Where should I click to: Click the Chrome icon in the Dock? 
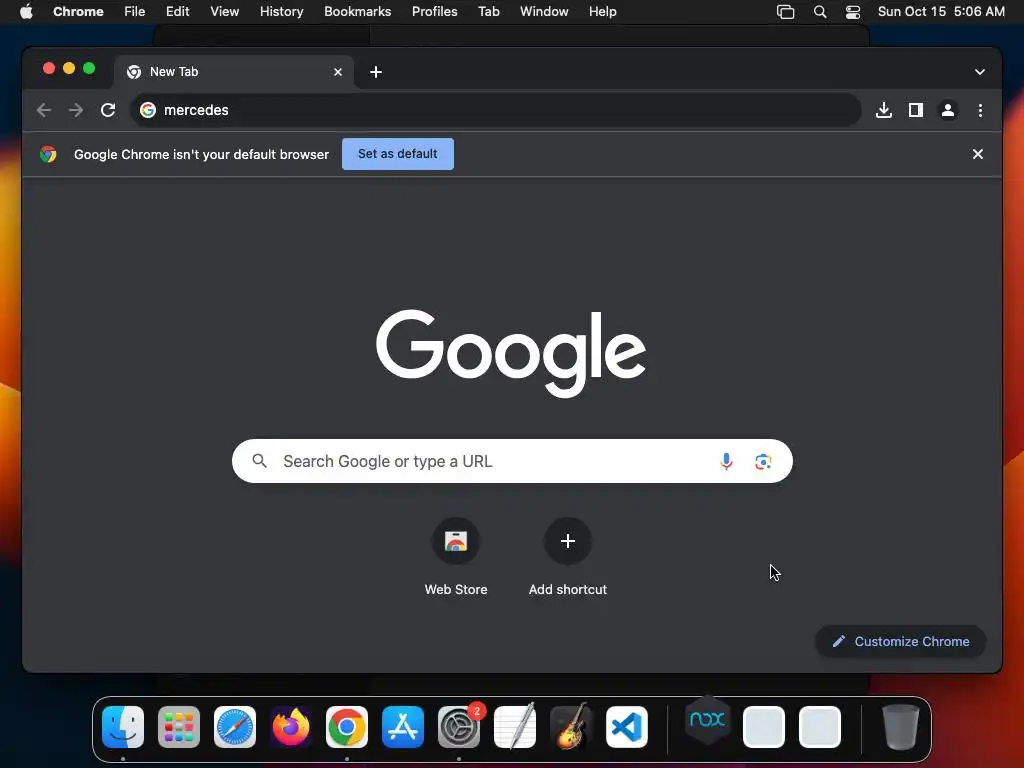click(347, 727)
